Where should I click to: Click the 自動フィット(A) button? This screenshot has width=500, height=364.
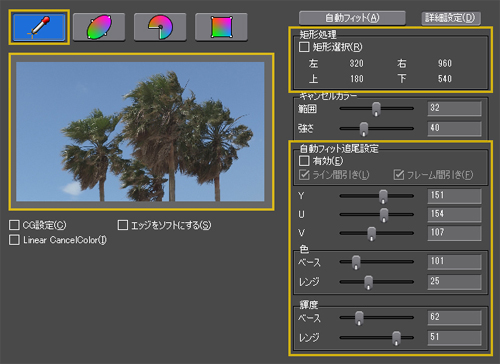click(x=352, y=18)
